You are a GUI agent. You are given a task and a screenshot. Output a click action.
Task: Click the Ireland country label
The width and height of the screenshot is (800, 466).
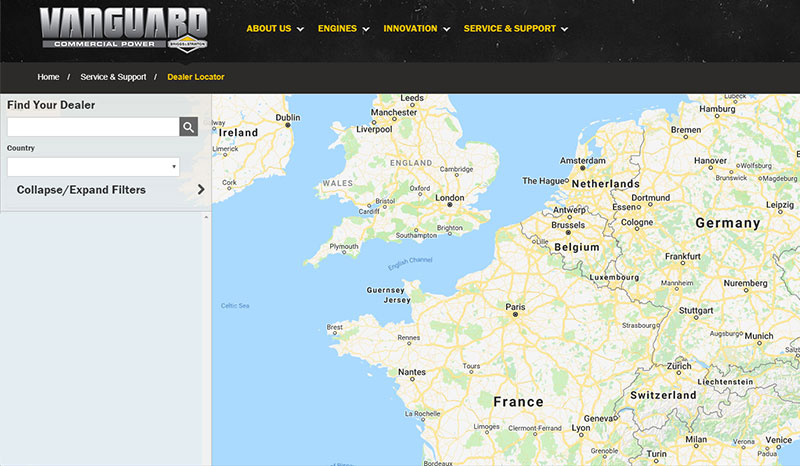[x=238, y=133]
